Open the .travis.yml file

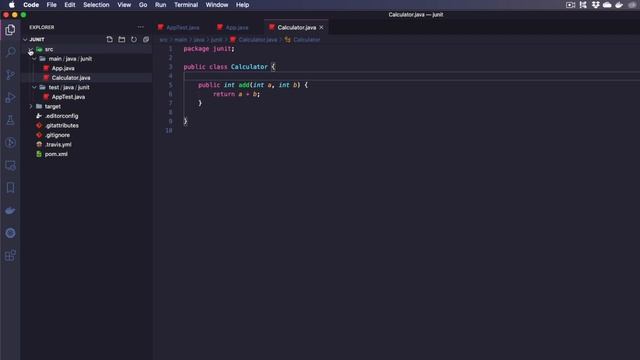click(x=58, y=144)
